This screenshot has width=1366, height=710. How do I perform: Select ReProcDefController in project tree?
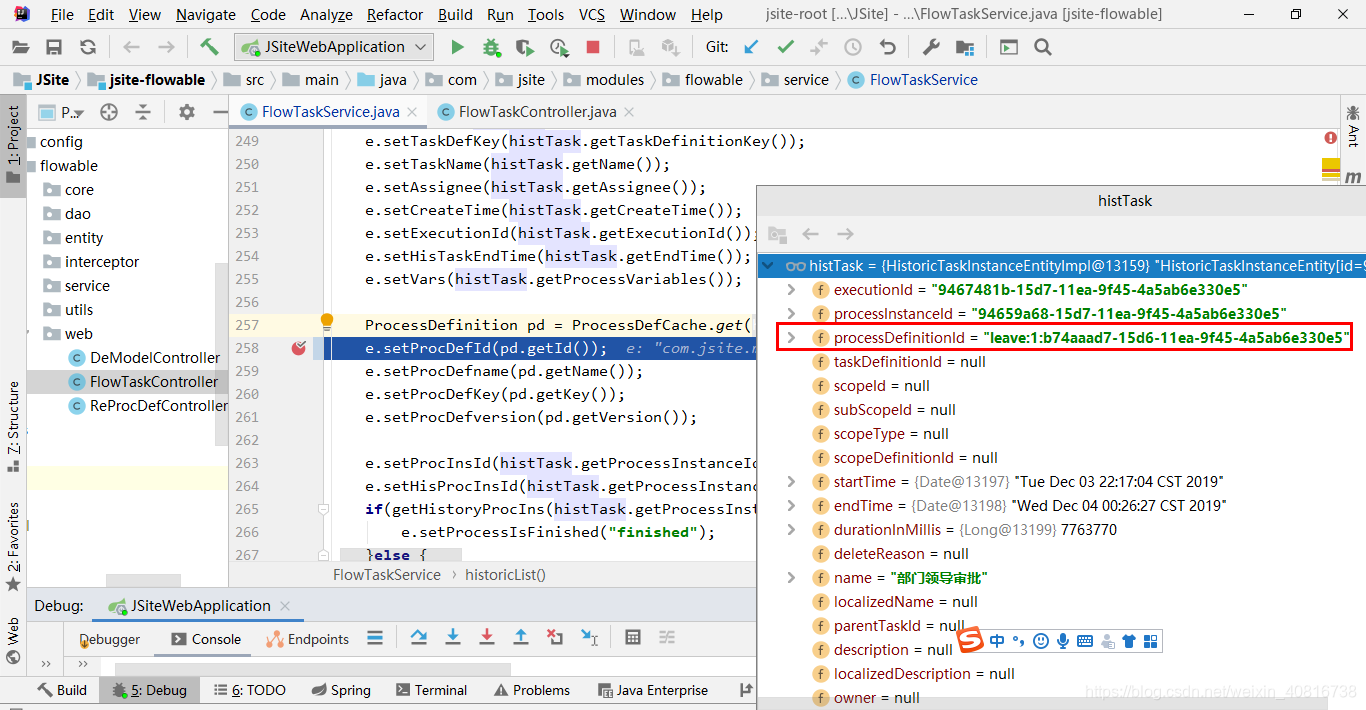click(150, 406)
